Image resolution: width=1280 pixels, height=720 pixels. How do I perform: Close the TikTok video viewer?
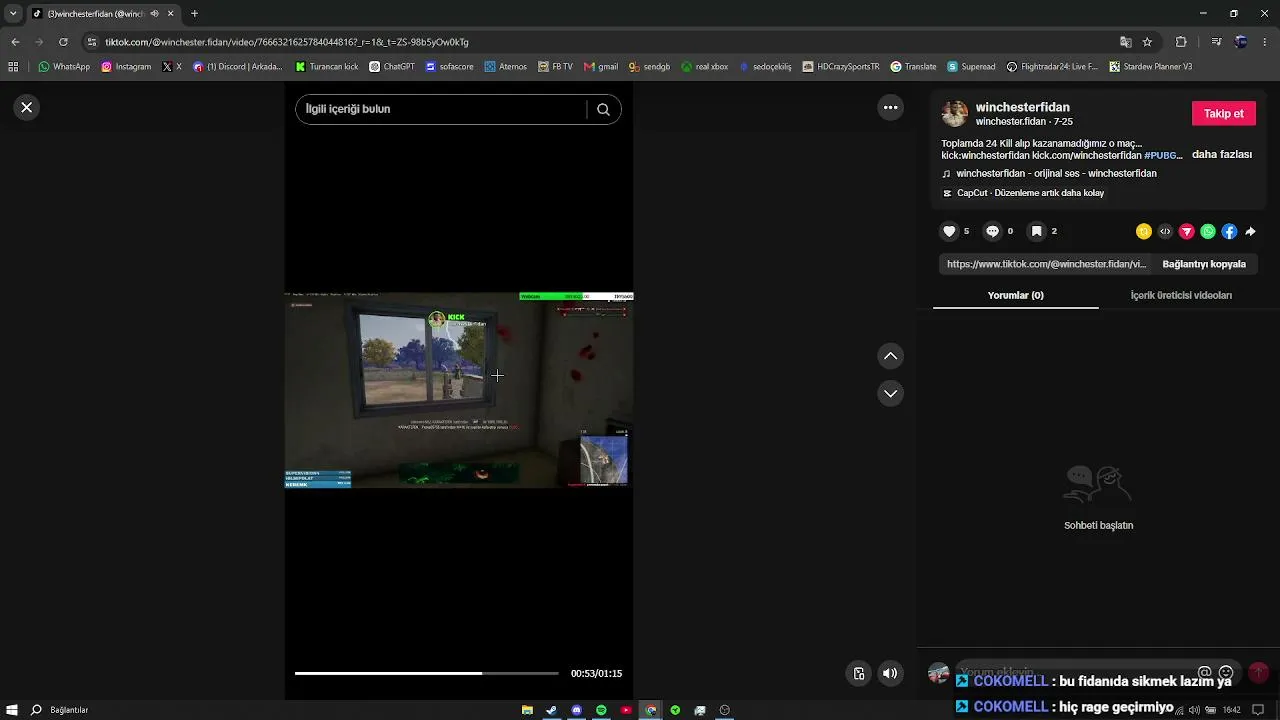tap(27, 107)
